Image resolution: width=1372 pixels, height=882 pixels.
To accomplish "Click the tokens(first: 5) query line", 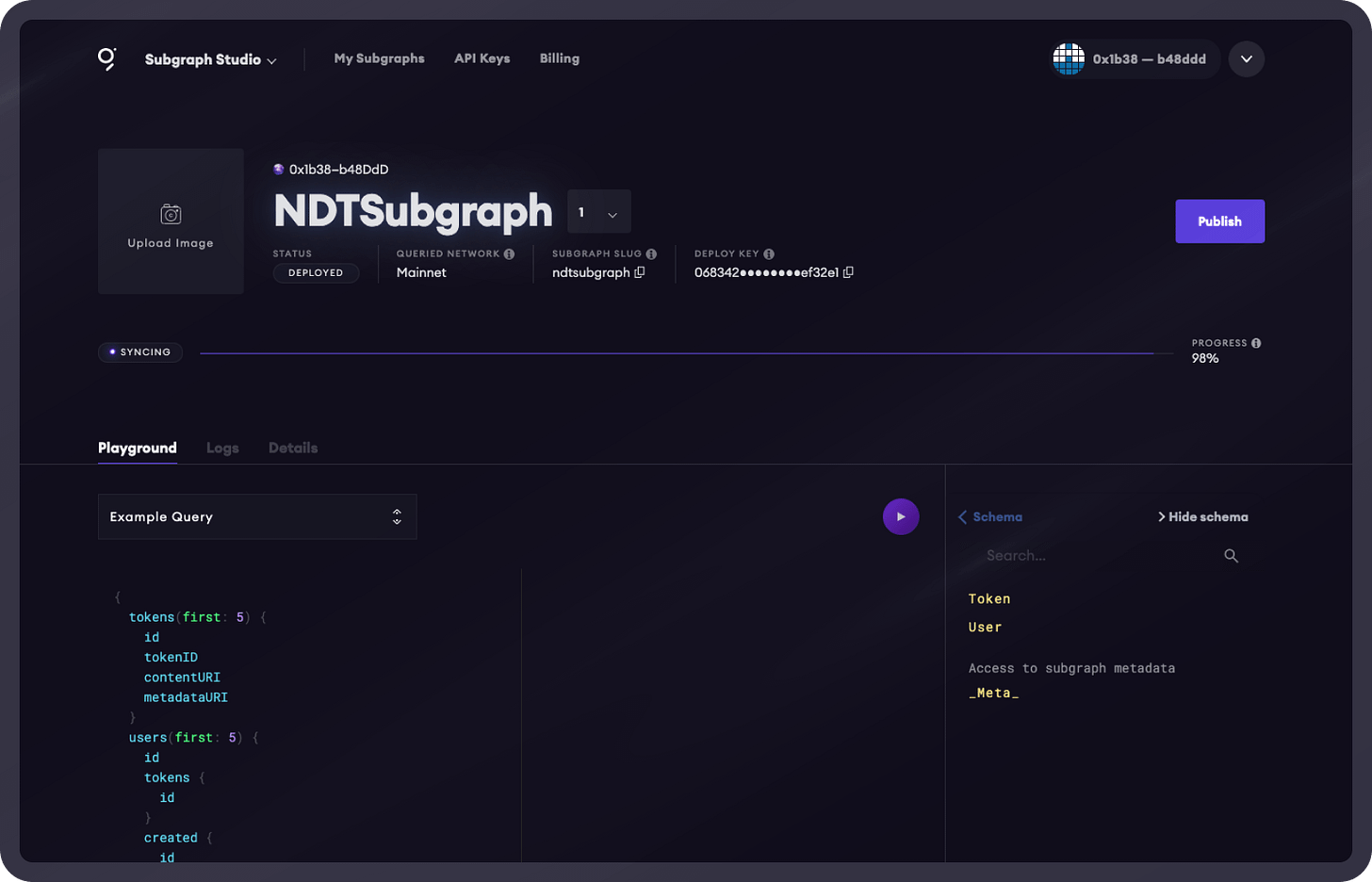I will pos(198,617).
